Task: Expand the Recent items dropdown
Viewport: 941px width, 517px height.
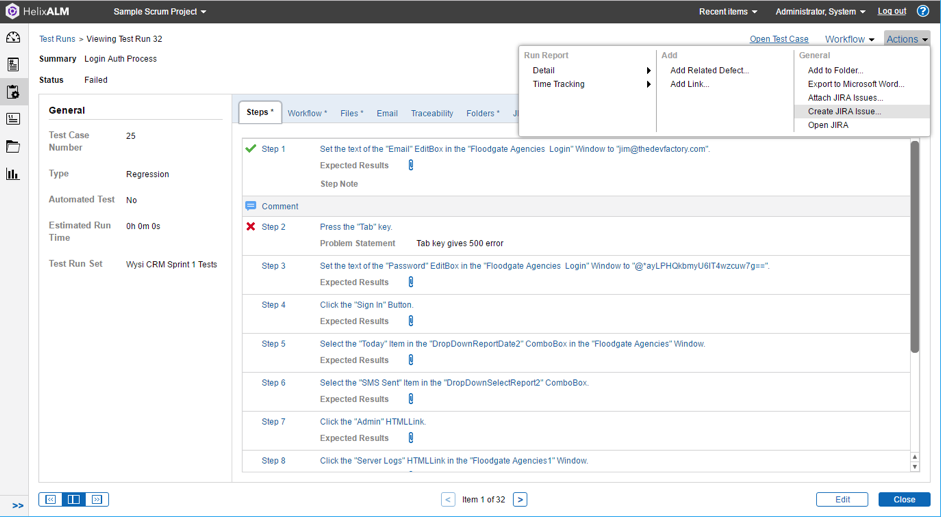Action: [728, 12]
